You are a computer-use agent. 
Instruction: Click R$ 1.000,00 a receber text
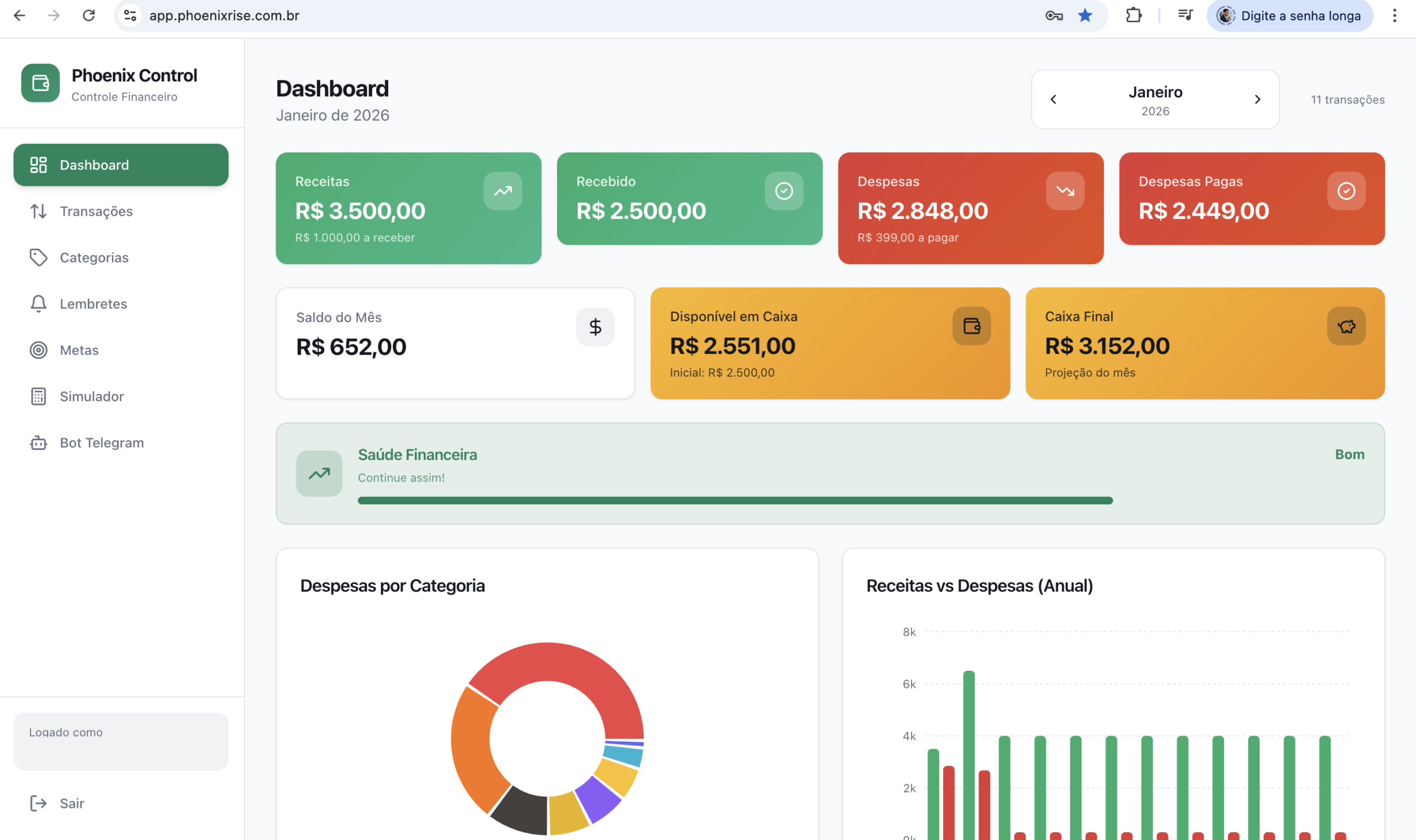pyautogui.click(x=355, y=238)
